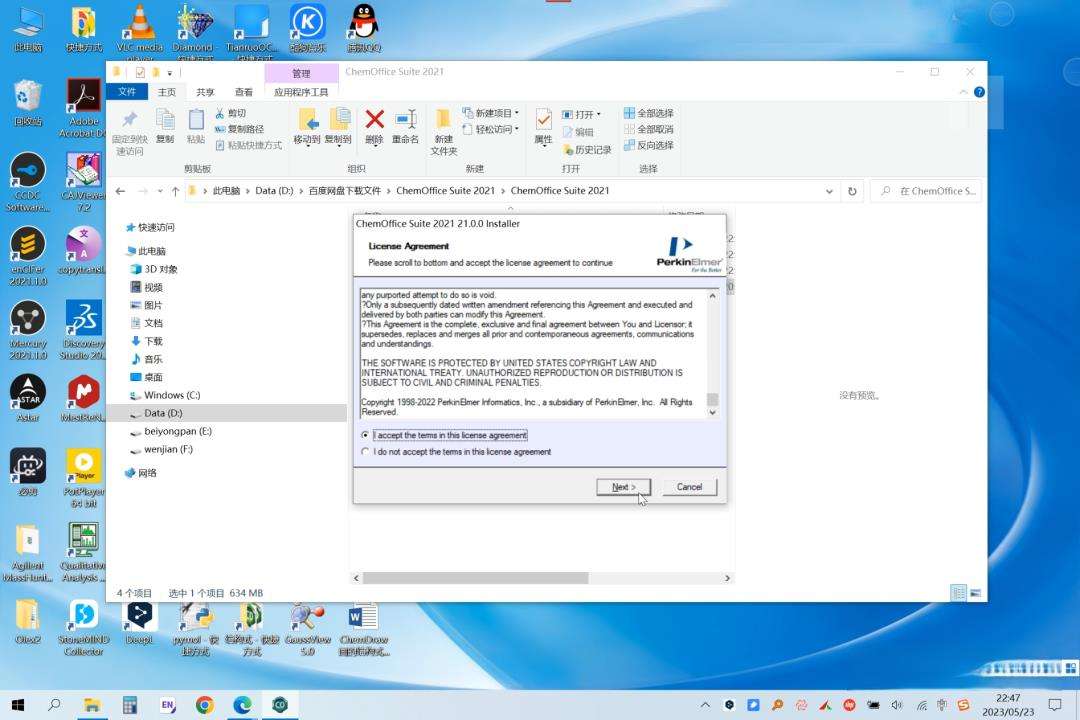Switch to the 共享 (Share) ribbon tab
This screenshot has height=720, width=1080.
coord(205,92)
